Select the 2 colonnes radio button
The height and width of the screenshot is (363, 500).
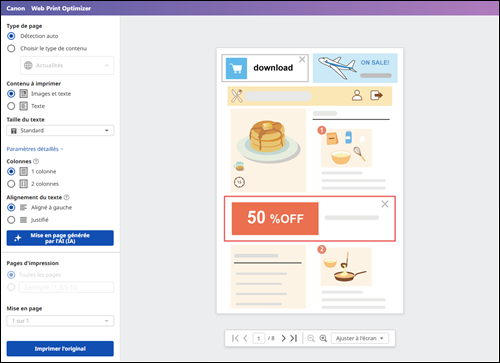click(x=11, y=184)
